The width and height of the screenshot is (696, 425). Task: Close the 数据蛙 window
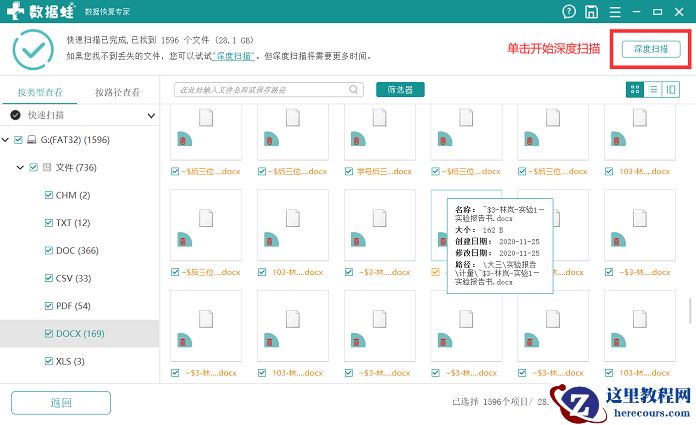679,12
